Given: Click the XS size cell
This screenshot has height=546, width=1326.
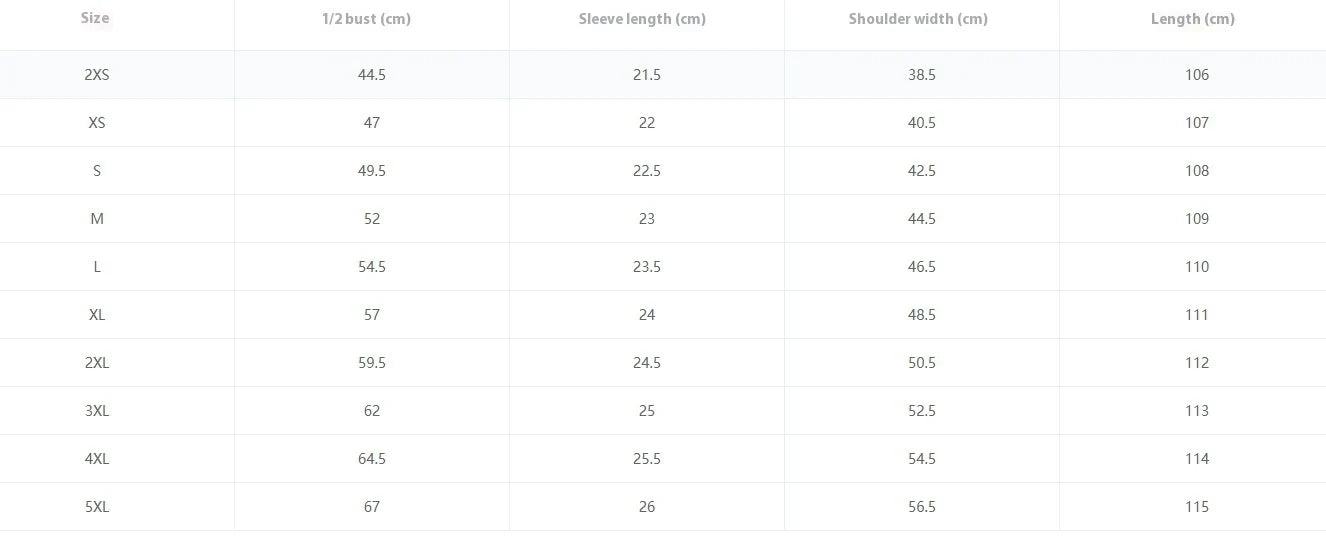Looking at the screenshot, I should pos(97,123).
